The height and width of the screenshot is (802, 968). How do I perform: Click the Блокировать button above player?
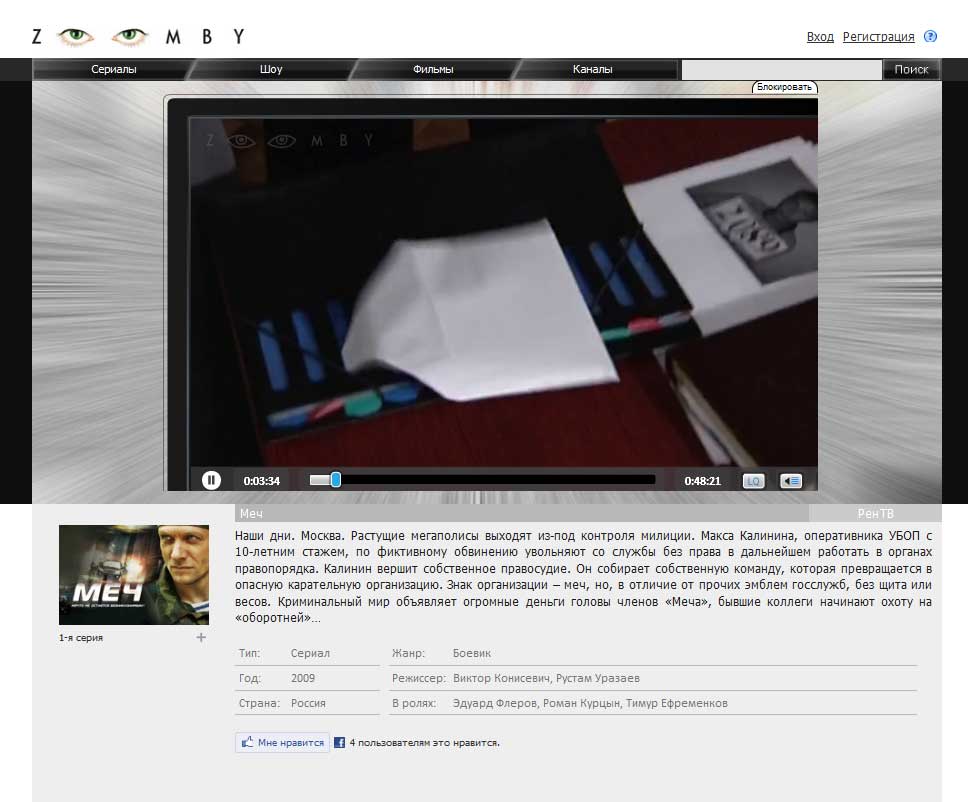785,87
